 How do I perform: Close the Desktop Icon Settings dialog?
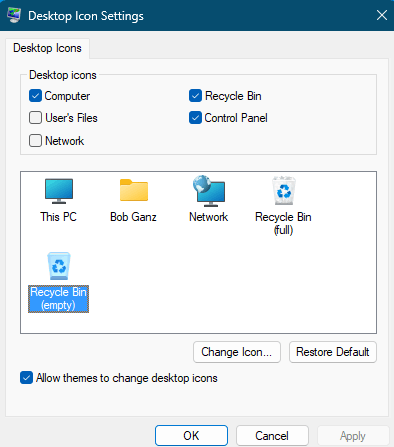point(382,15)
